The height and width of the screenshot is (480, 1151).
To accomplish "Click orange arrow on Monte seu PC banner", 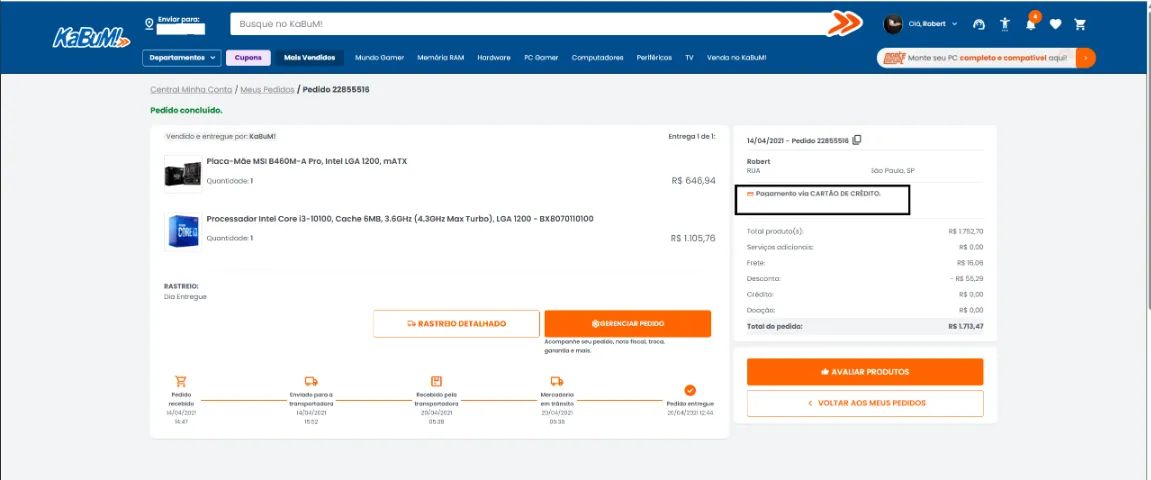I will tap(1086, 58).
